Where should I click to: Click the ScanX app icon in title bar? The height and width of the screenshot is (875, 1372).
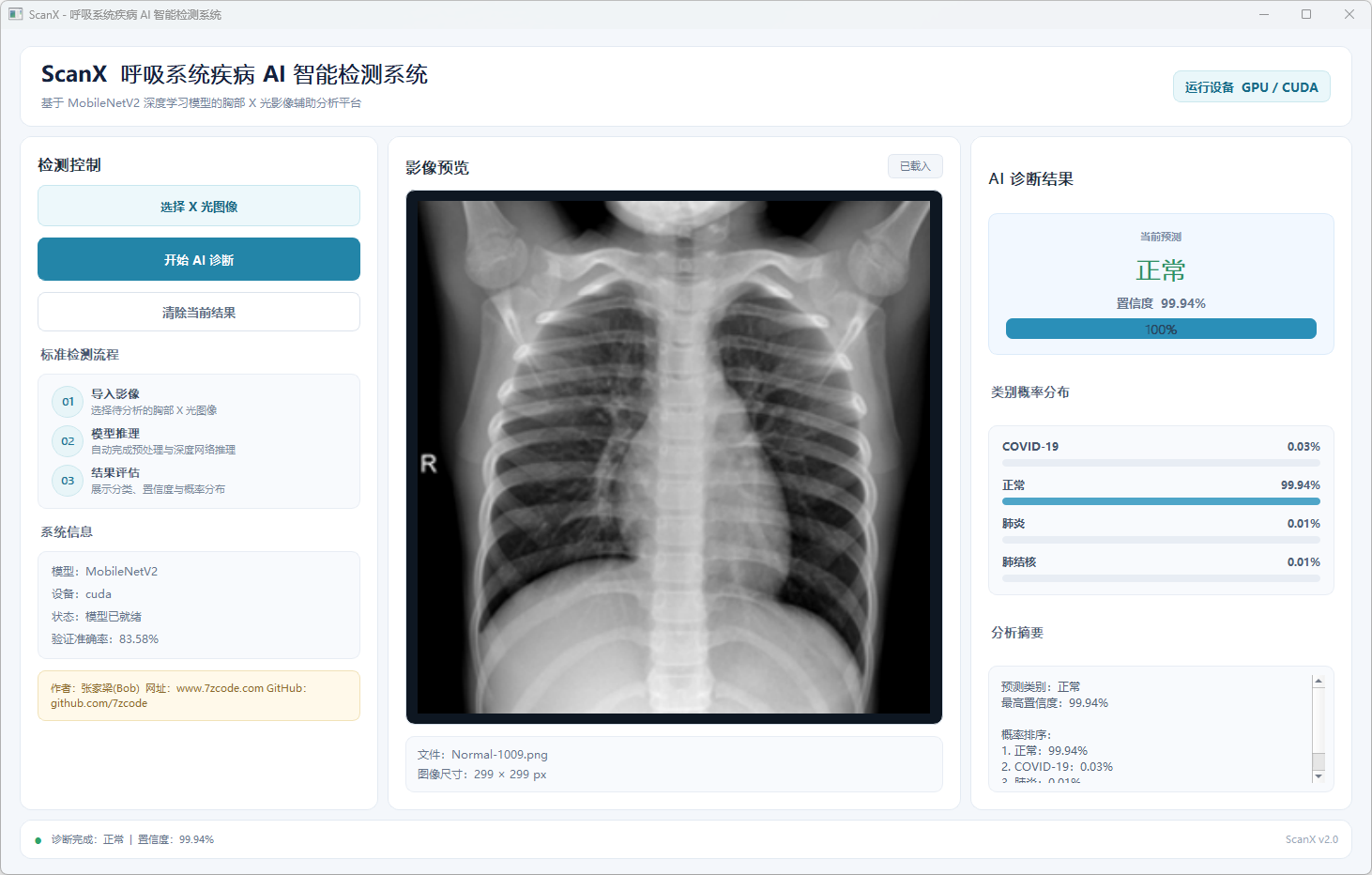pos(15,14)
